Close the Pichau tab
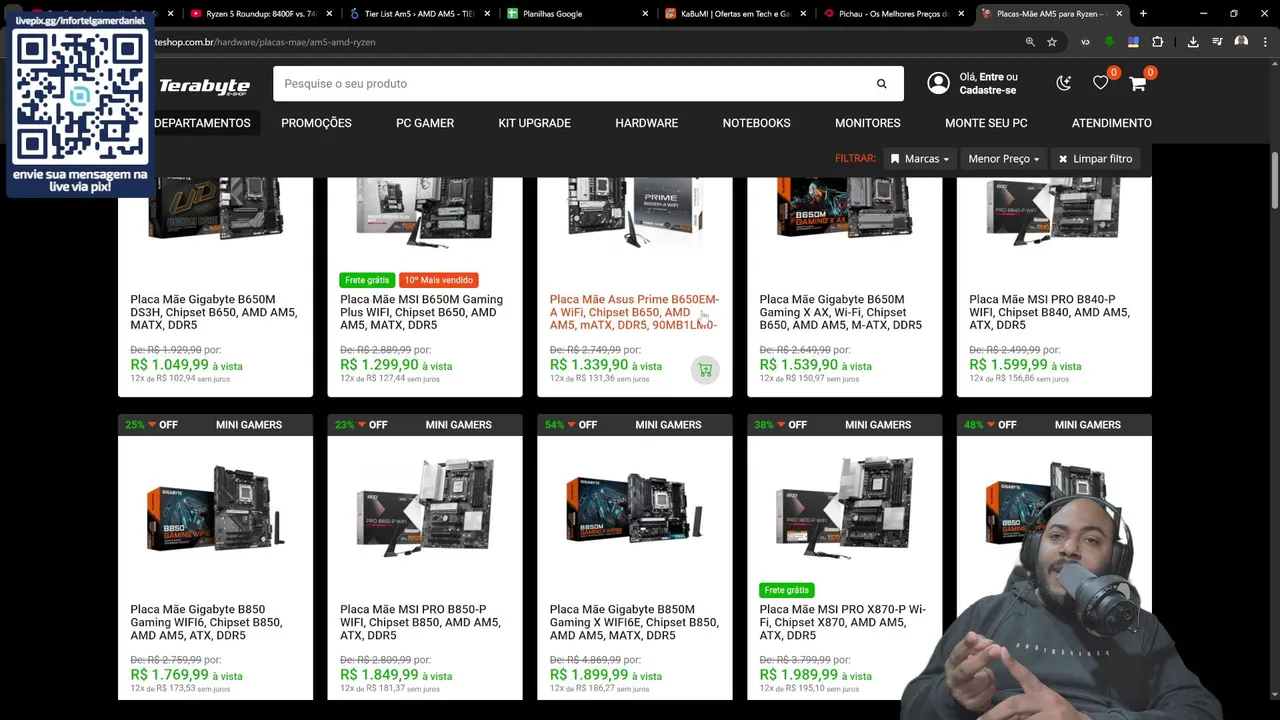The image size is (1280, 720). click(x=961, y=14)
